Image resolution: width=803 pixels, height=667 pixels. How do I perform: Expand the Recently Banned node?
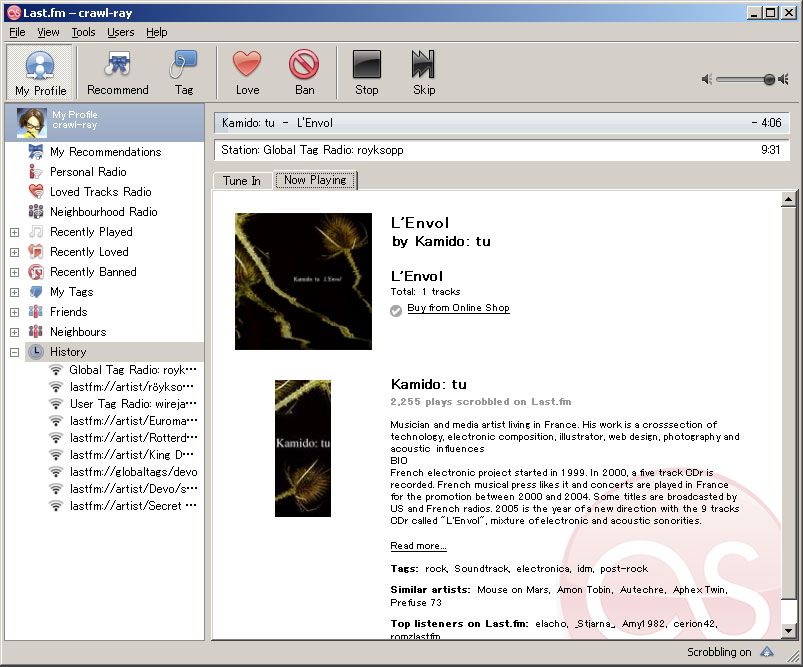pyautogui.click(x=14, y=272)
